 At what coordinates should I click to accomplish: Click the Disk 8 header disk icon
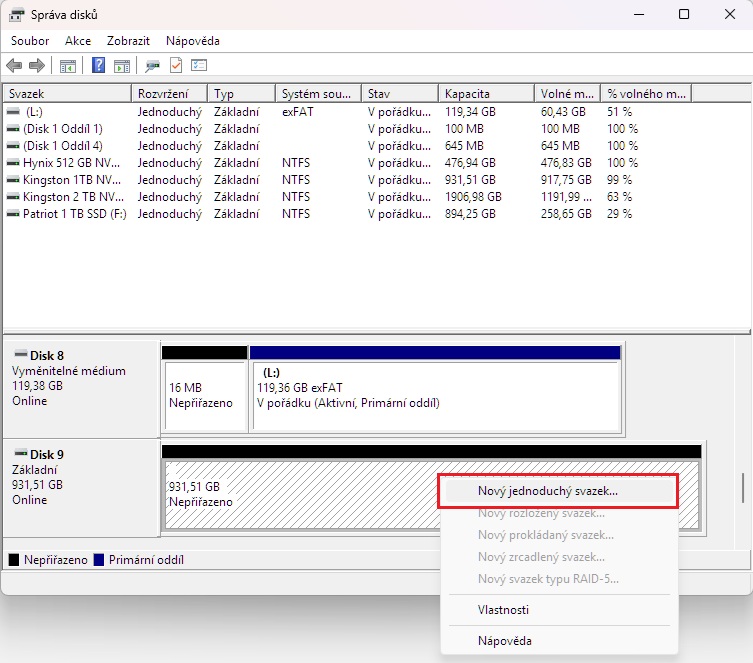coord(21,354)
